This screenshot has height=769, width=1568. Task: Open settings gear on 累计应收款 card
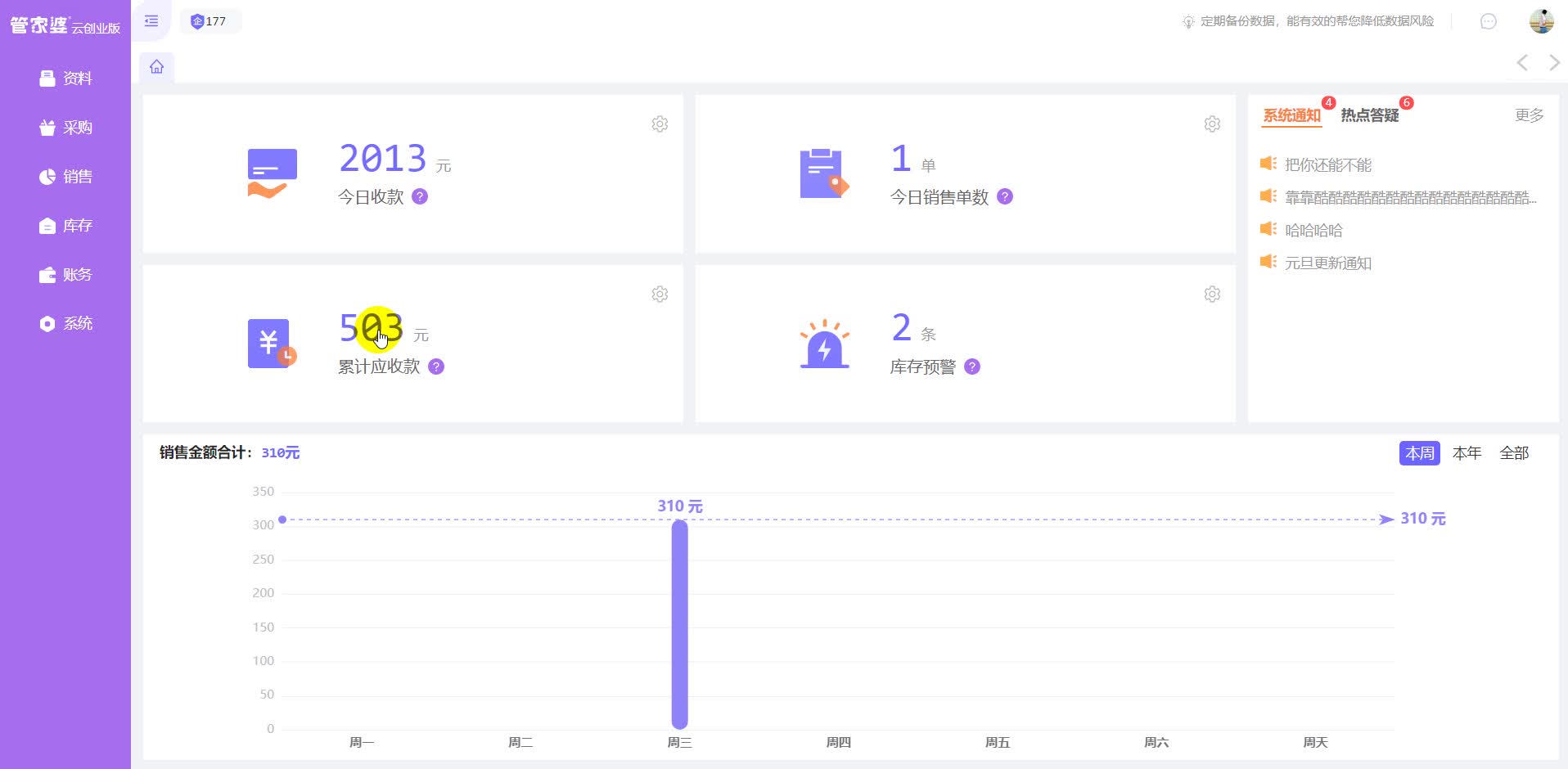(660, 294)
